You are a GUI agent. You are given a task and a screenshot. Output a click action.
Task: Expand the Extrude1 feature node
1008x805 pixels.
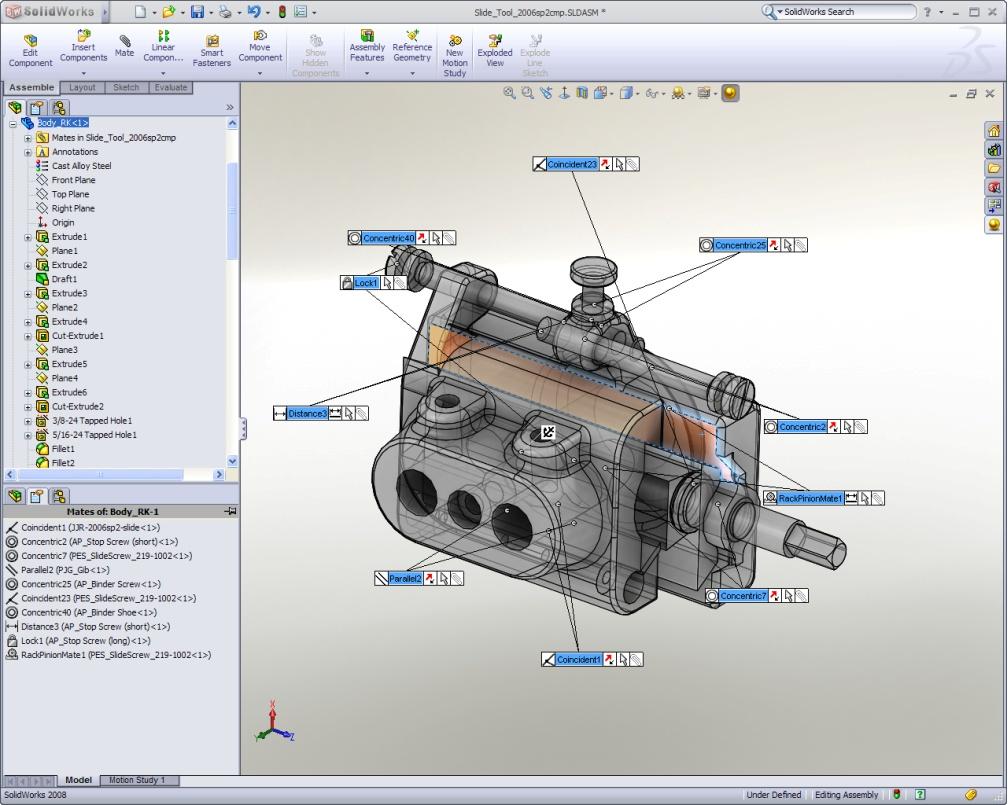(28, 237)
